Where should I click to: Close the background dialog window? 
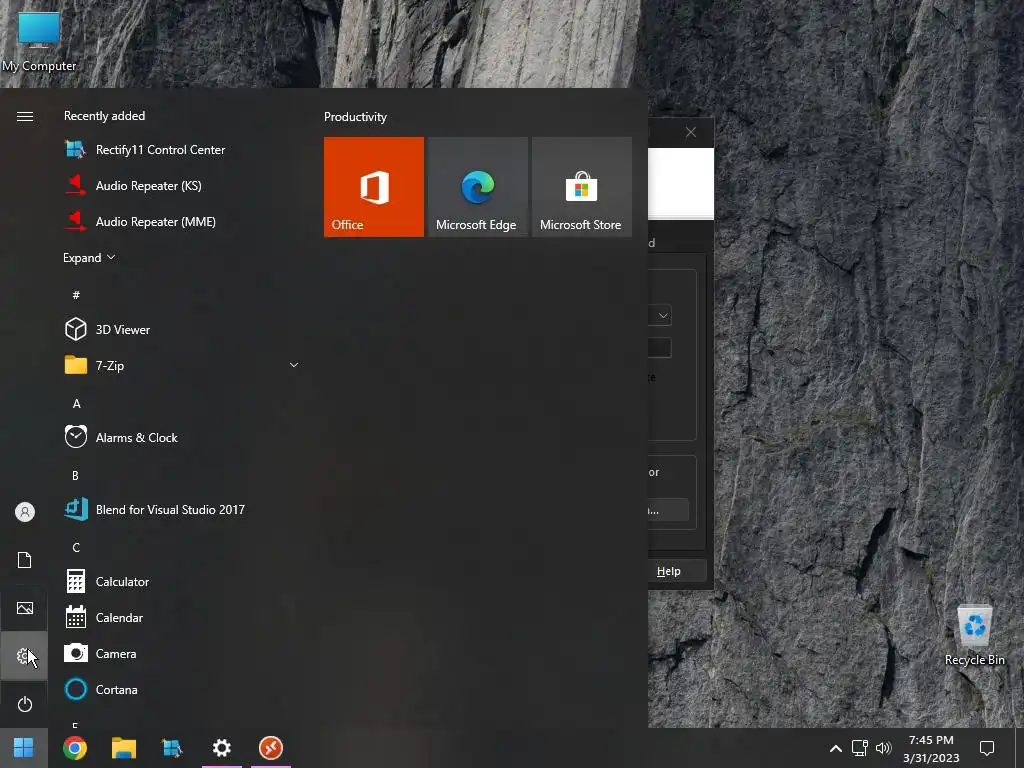point(691,133)
